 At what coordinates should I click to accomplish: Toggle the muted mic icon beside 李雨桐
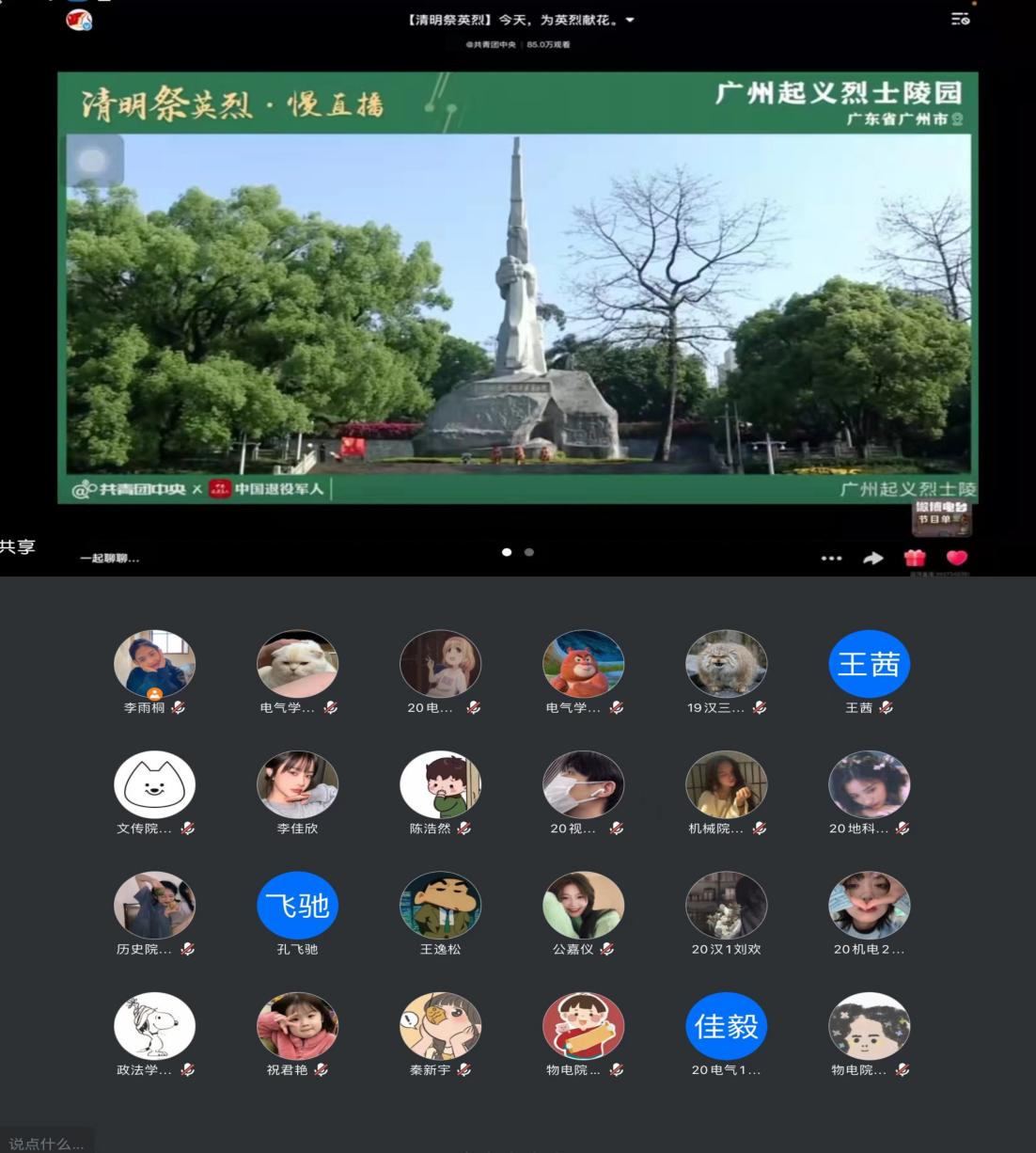coord(179,708)
